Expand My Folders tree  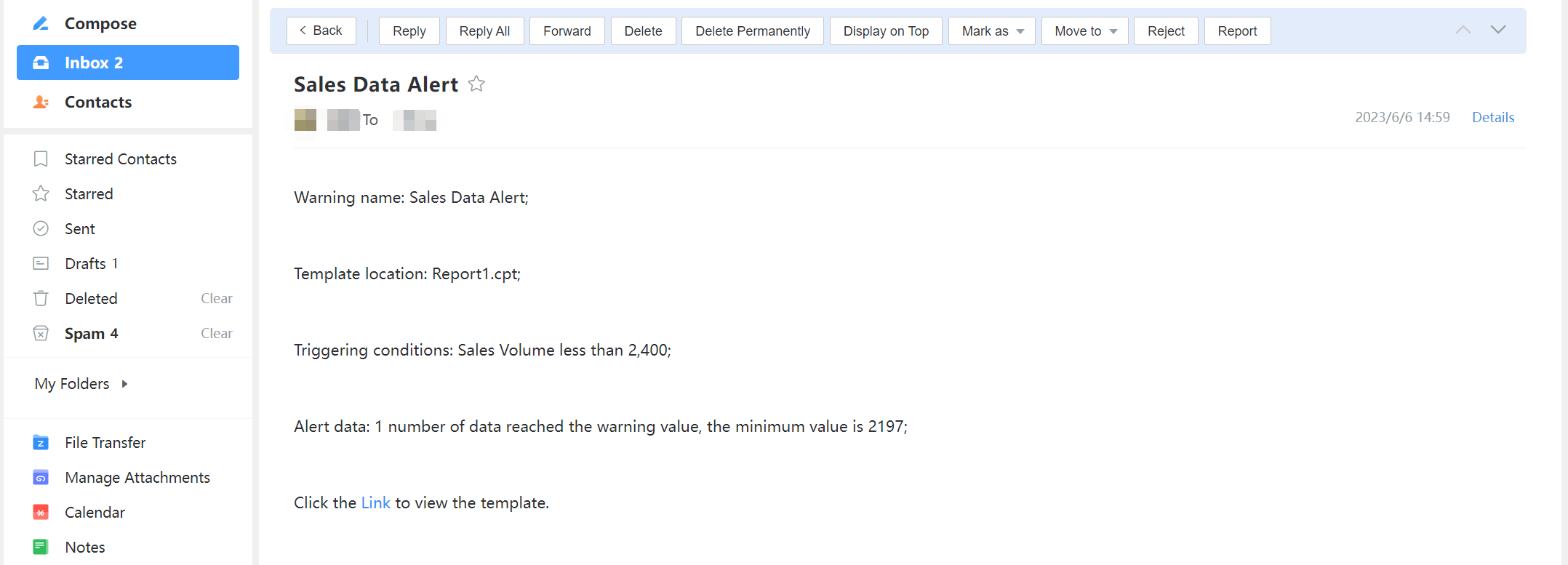tap(124, 384)
